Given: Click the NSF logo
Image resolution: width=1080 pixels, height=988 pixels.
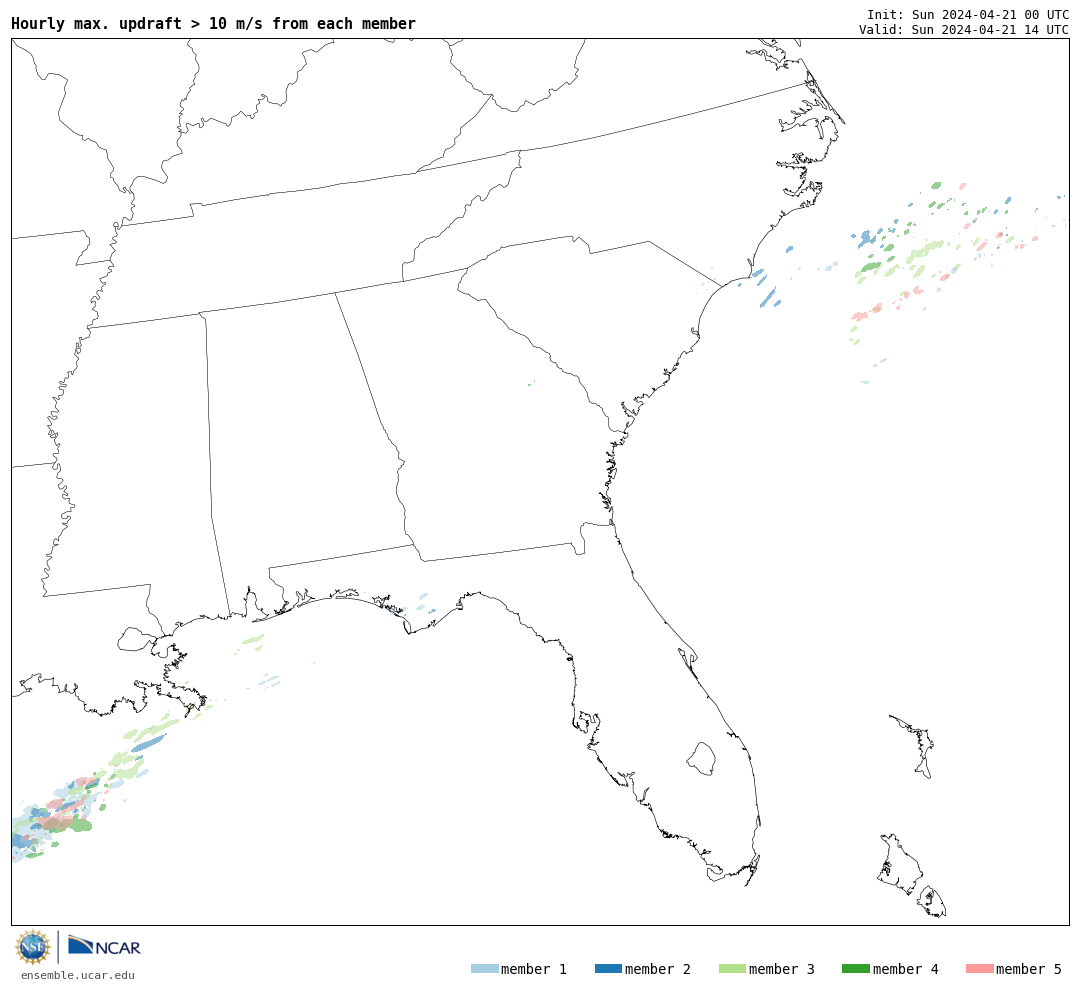Looking at the screenshot, I should [x=33, y=947].
